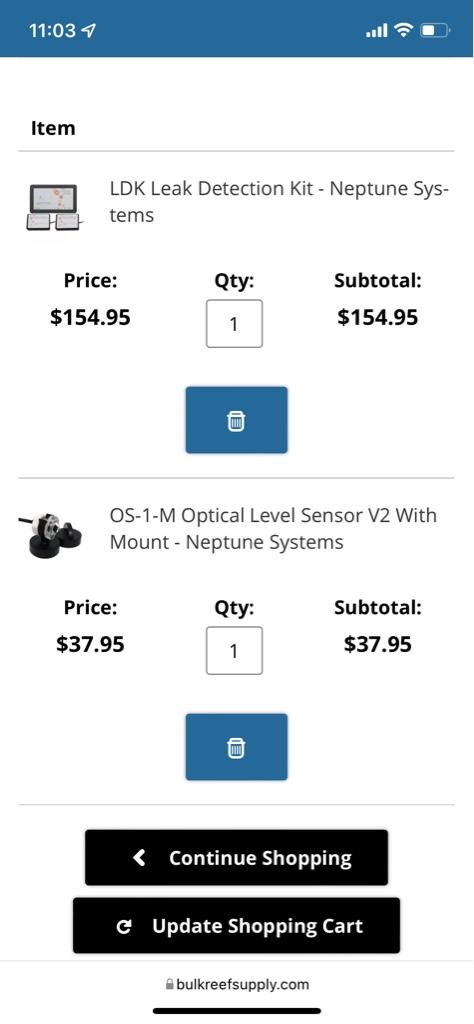This screenshot has width=474, height=1024.
Task: Open OS-1-M Optical Level Sensor V2 product link
Action: [273, 529]
